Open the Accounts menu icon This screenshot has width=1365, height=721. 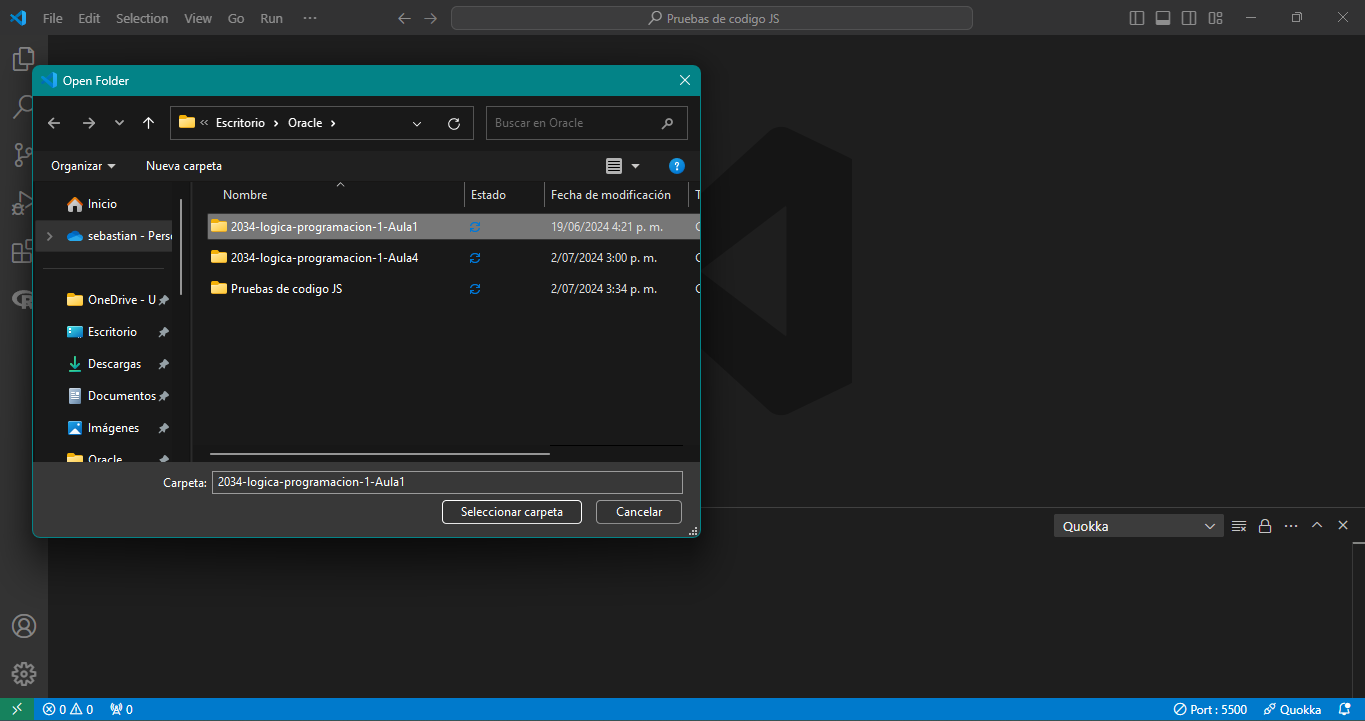(x=23, y=626)
